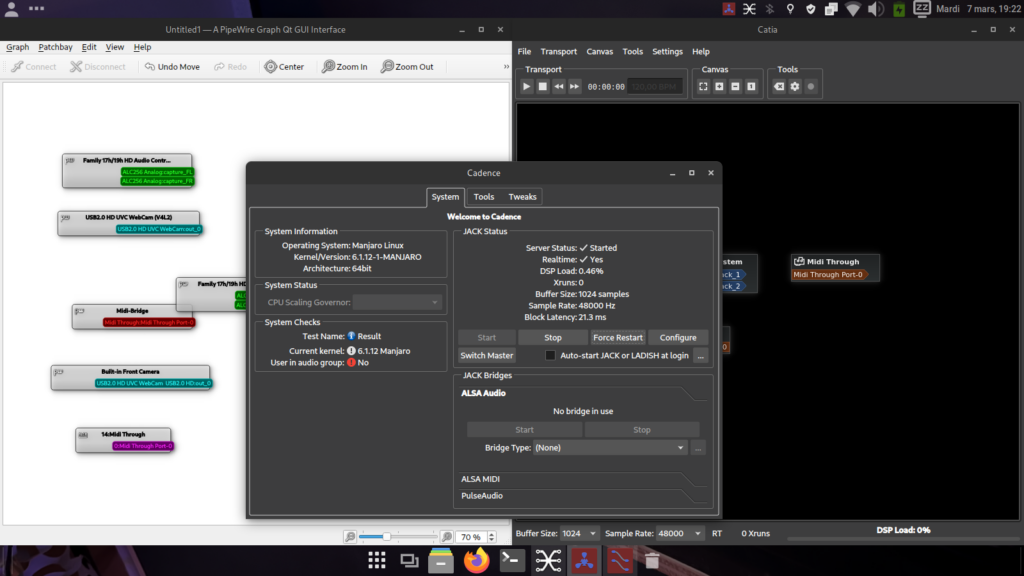The image size is (1024, 576).
Task: Click the Connect toolbar button in the graph window
Action: click(34, 67)
